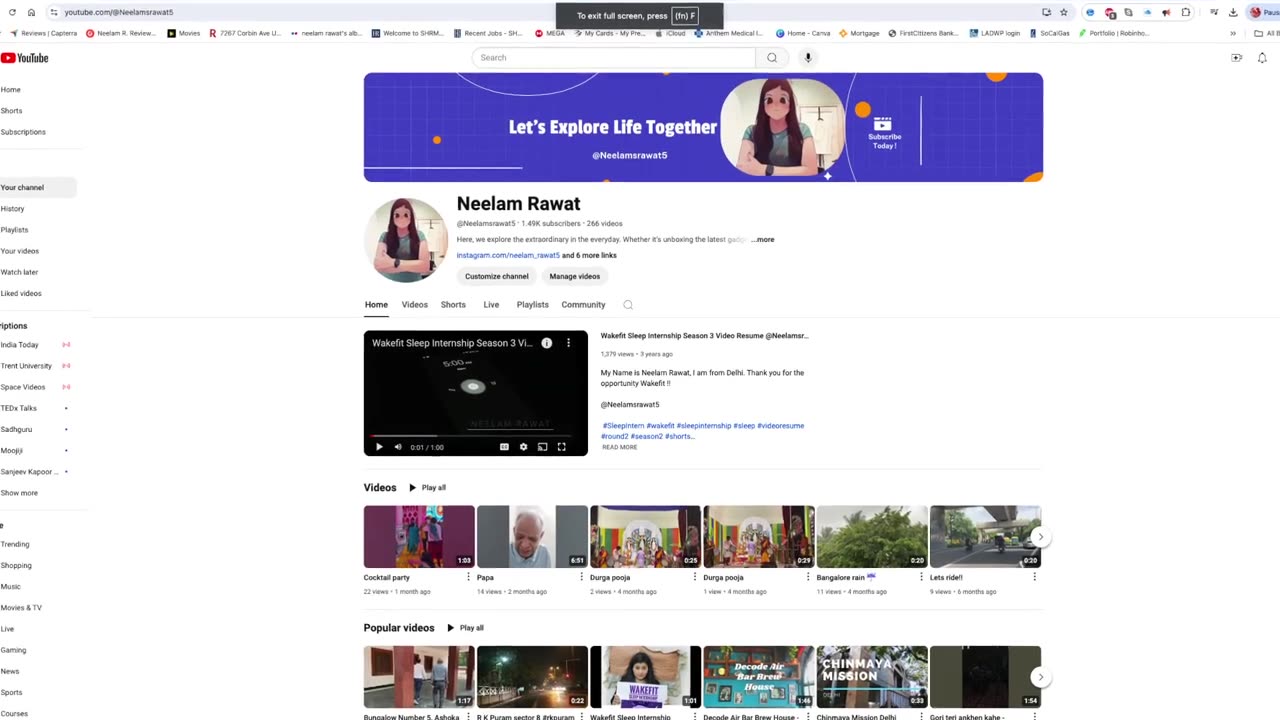
Task: Click the YouTube logo
Action: pos(25,58)
